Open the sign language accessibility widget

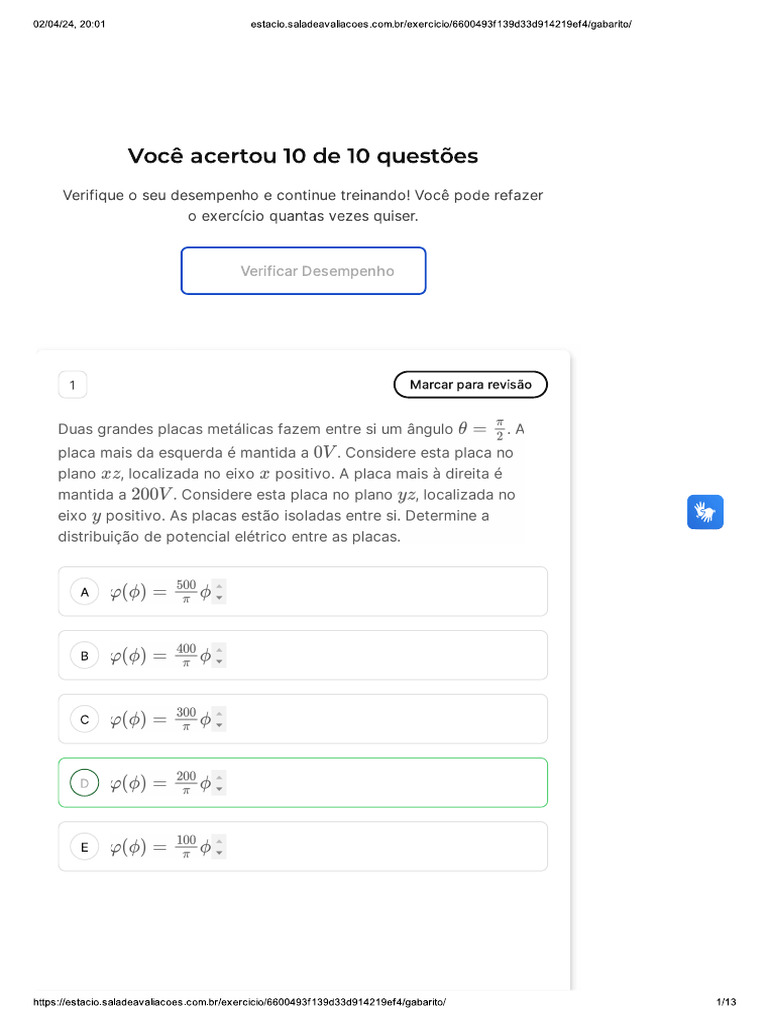tap(705, 512)
